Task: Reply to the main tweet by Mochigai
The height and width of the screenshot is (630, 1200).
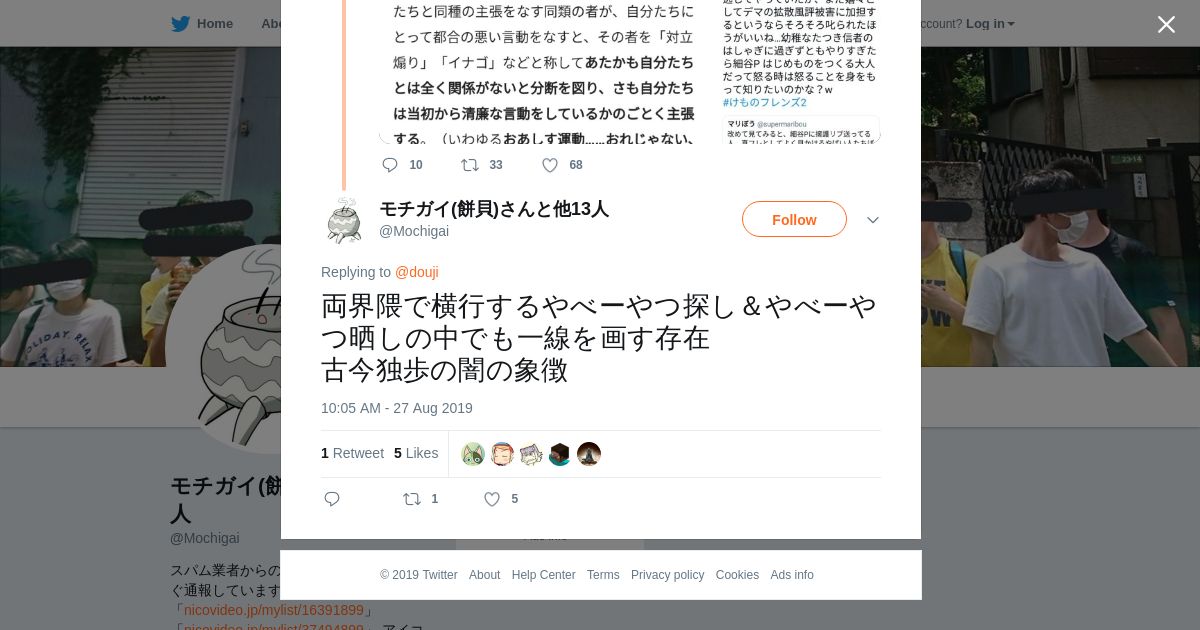Action: (333, 499)
